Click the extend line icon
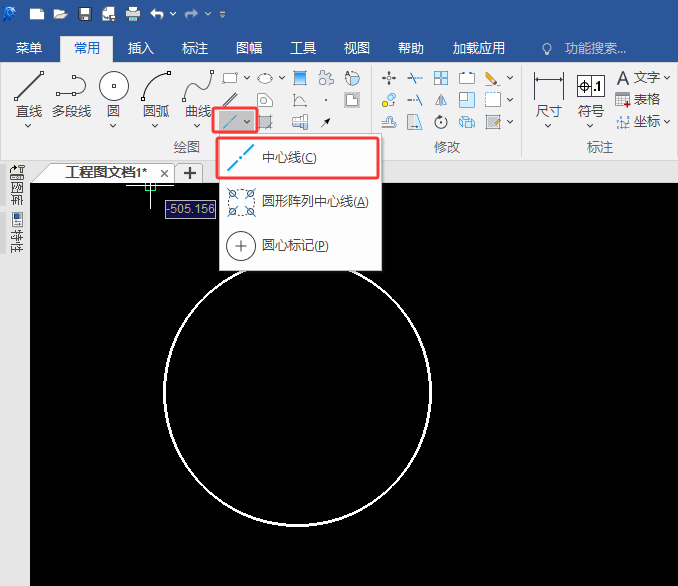 [x=415, y=100]
